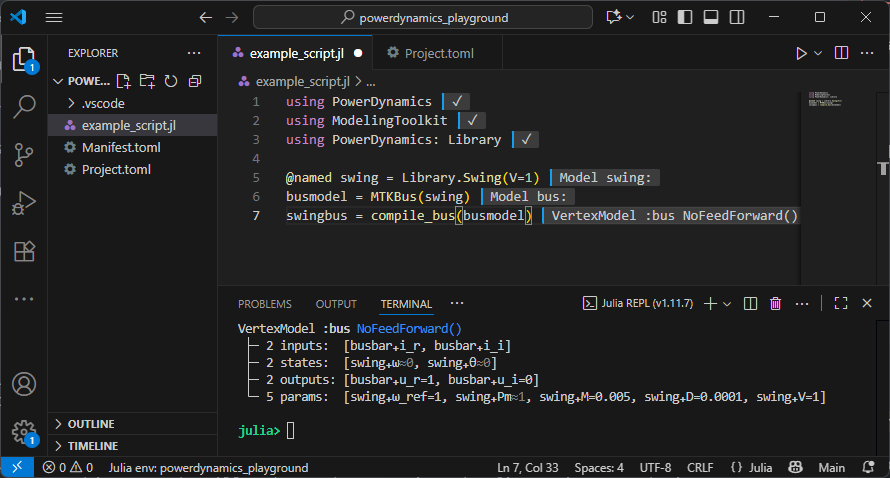Switch to the PROBLEMS panel tab
Screen dimensions: 890x478
[265, 304]
